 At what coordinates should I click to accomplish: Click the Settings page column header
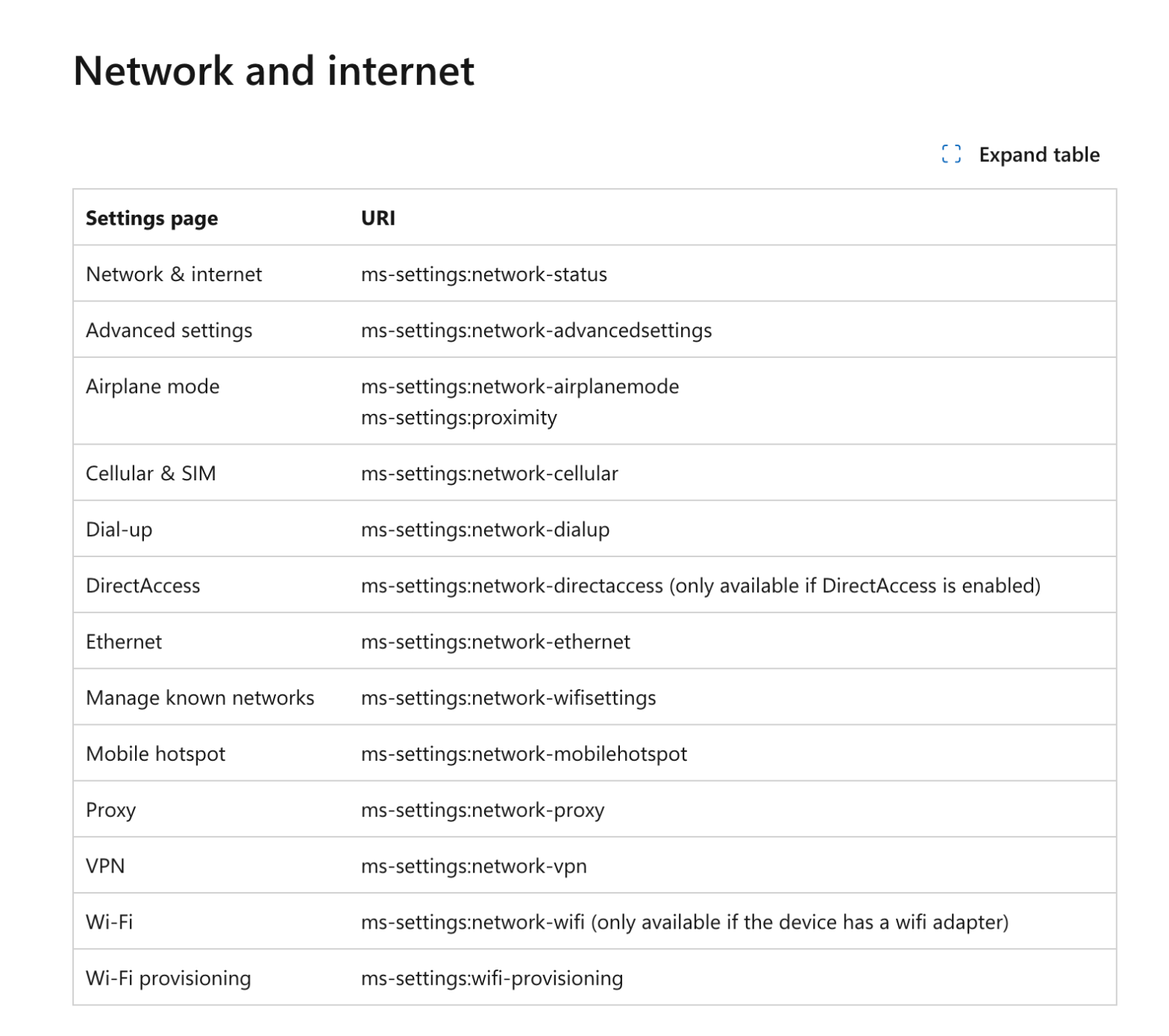151,218
